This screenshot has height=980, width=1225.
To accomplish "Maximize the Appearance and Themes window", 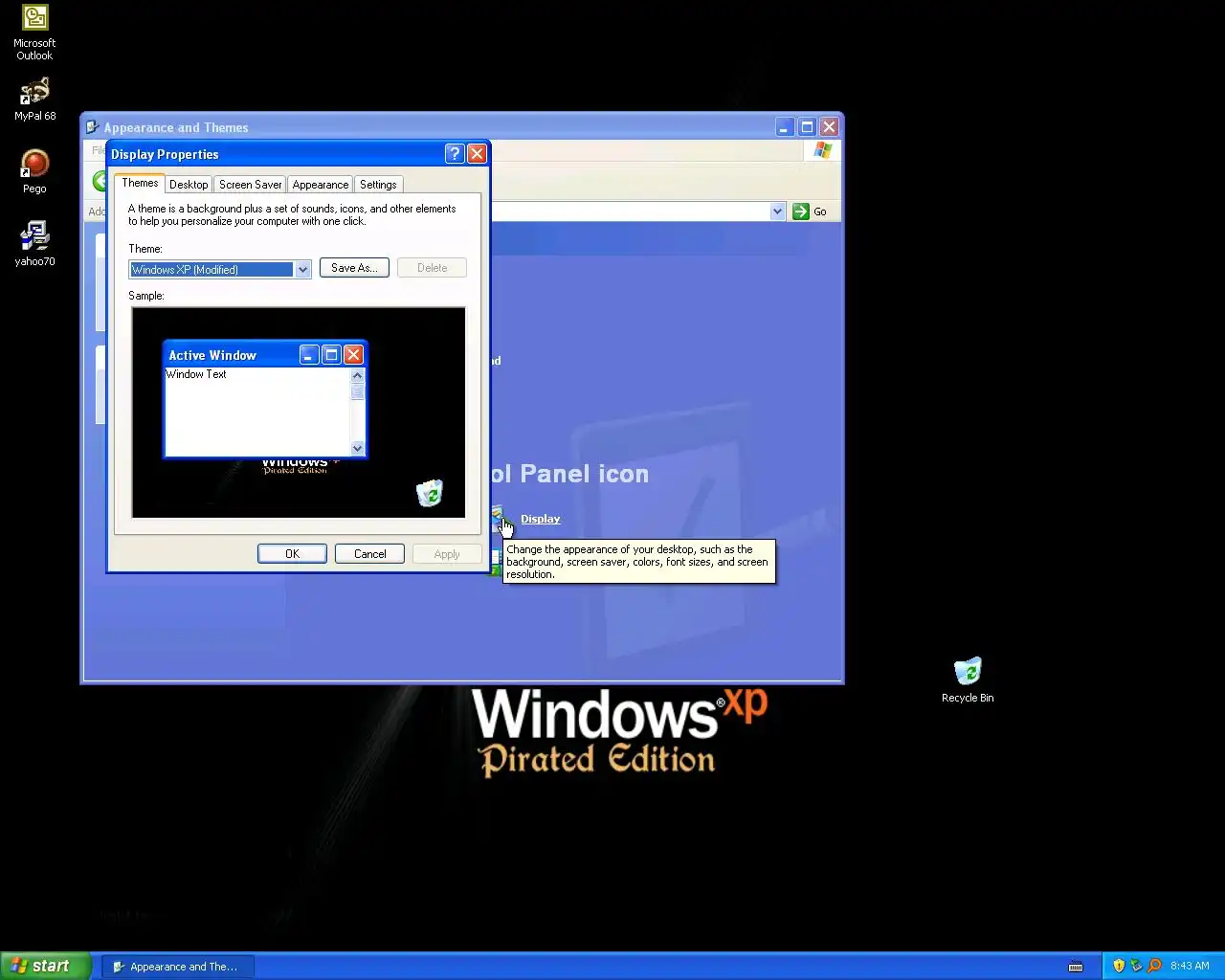I will coord(807,126).
